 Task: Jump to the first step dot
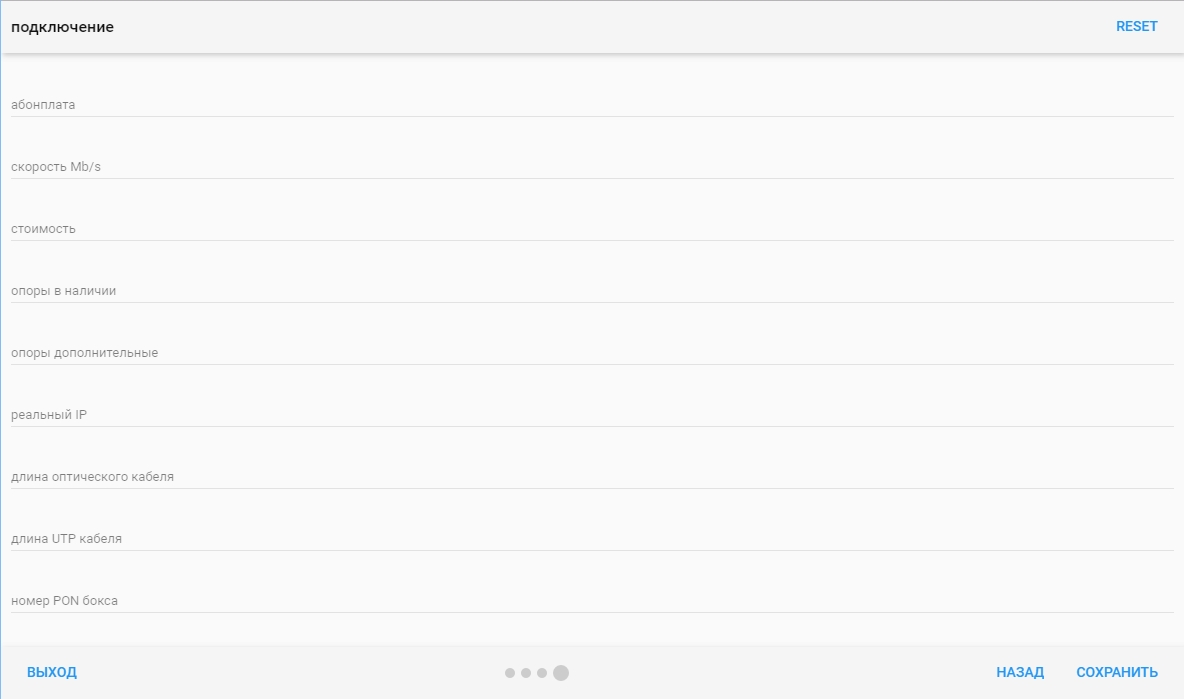point(510,673)
